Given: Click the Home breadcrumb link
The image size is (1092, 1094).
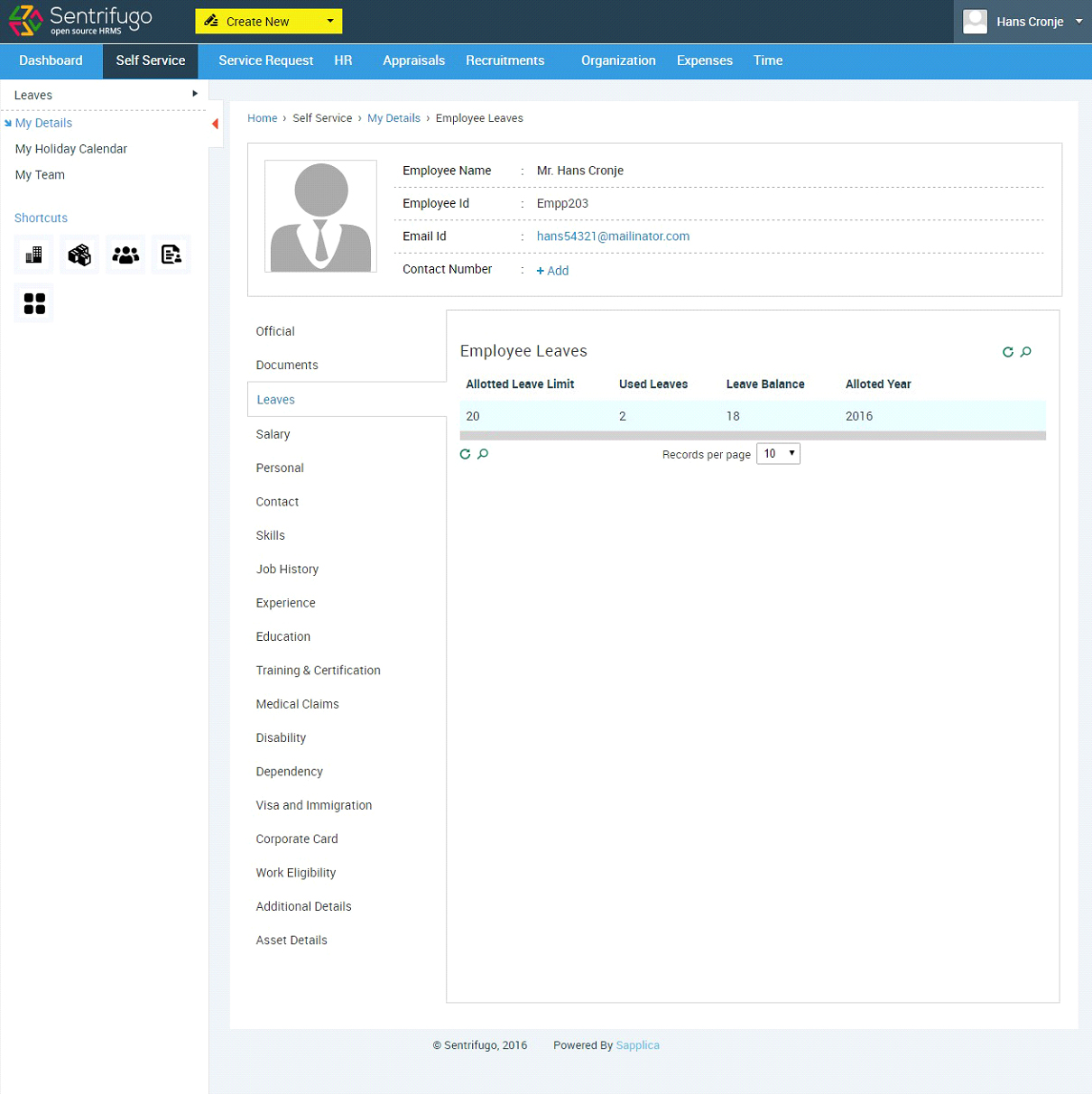Looking at the screenshot, I should coord(263,118).
